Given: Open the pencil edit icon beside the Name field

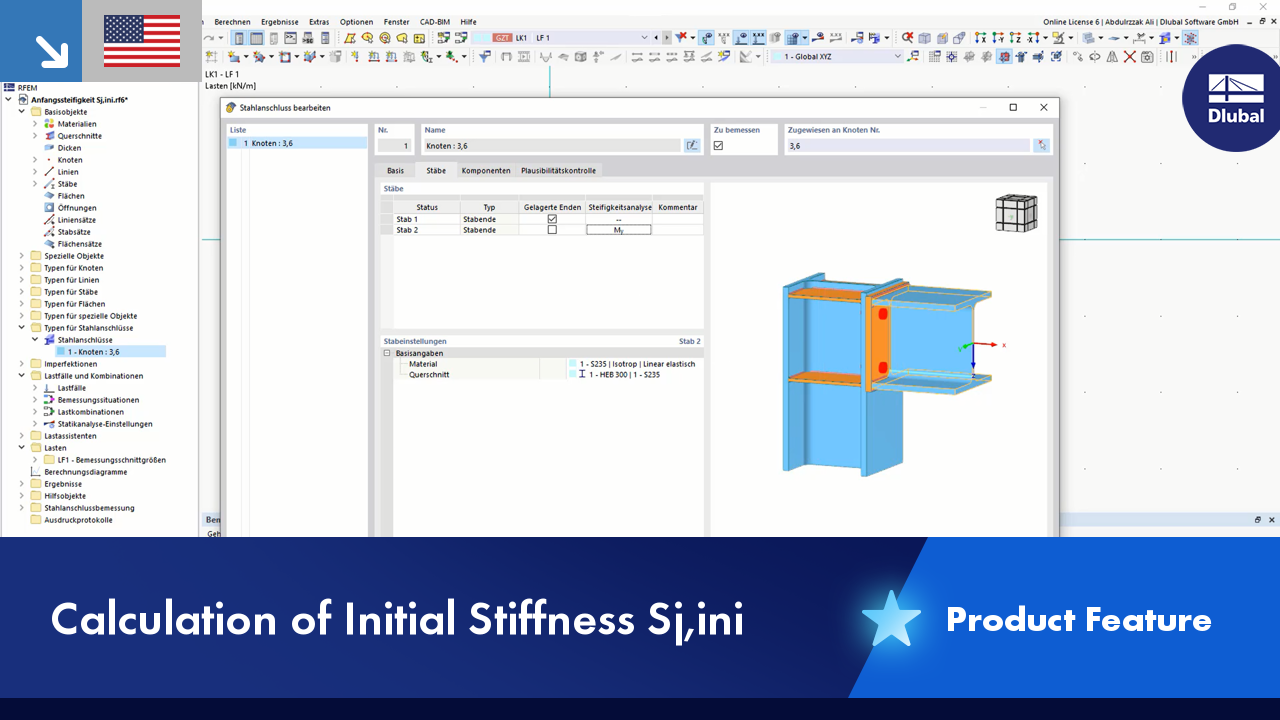Looking at the screenshot, I should coord(692,145).
